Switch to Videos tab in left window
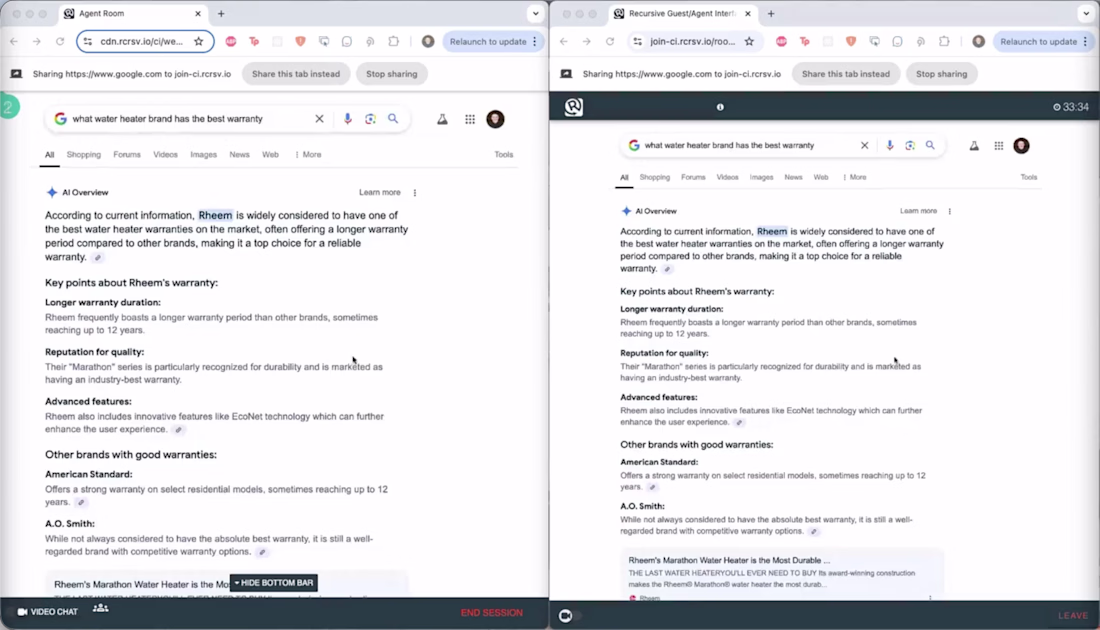This screenshot has height=630, width=1100. click(166, 154)
